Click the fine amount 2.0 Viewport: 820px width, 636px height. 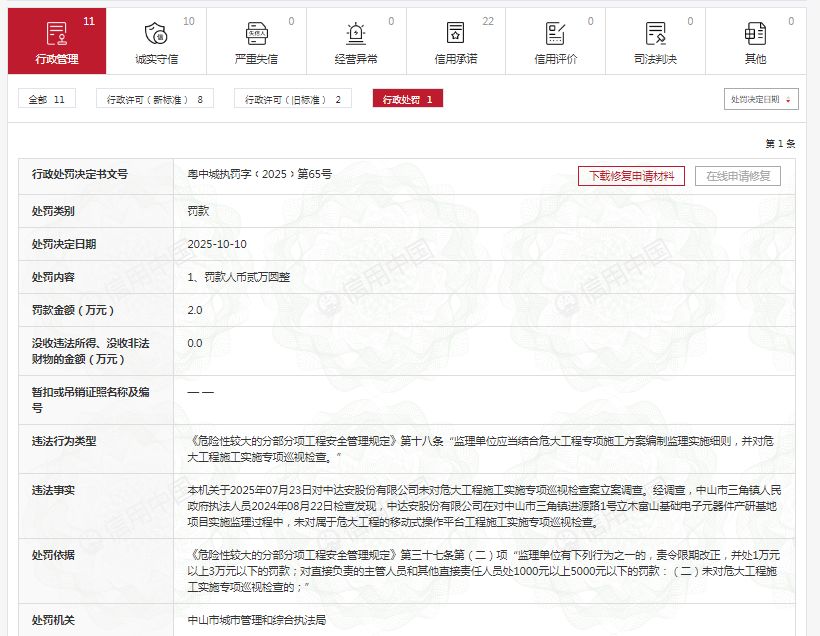[195, 310]
